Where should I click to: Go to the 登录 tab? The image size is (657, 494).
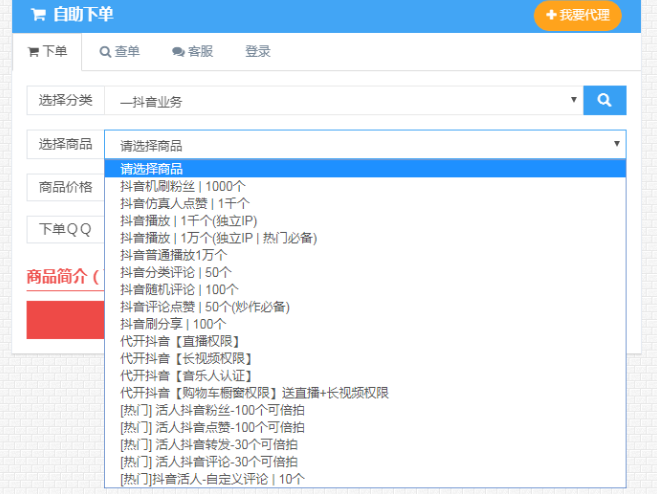[x=258, y=52]
